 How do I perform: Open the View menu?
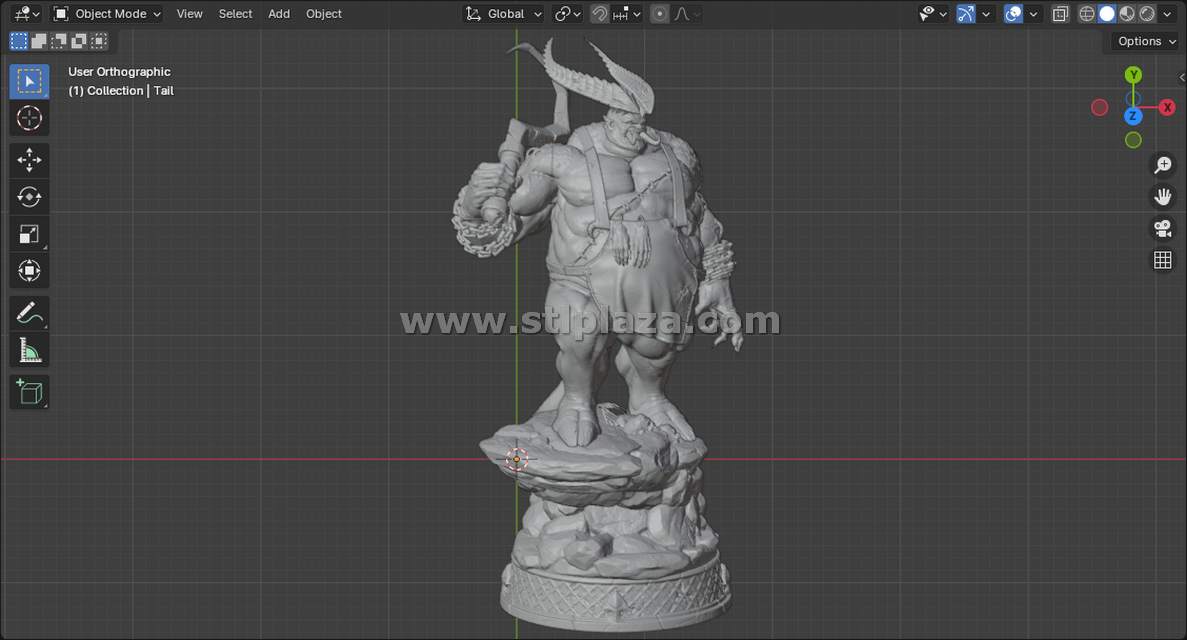[189, 14]
